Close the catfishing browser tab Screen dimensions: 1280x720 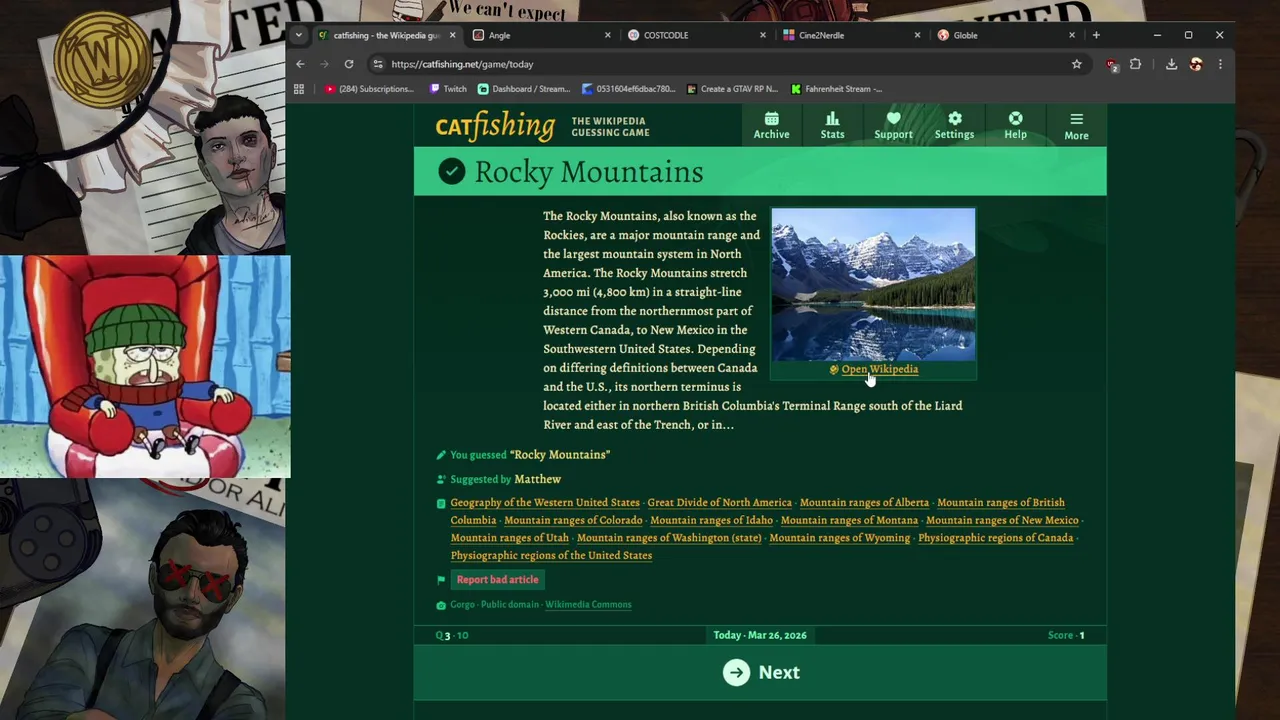coord(452,35)
